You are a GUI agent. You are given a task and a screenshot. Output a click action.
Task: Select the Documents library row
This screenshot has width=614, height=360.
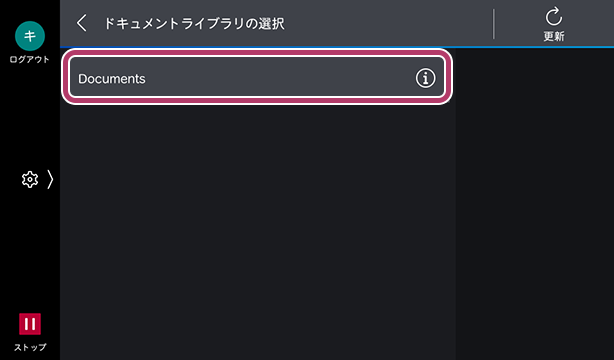pos(257,76)
